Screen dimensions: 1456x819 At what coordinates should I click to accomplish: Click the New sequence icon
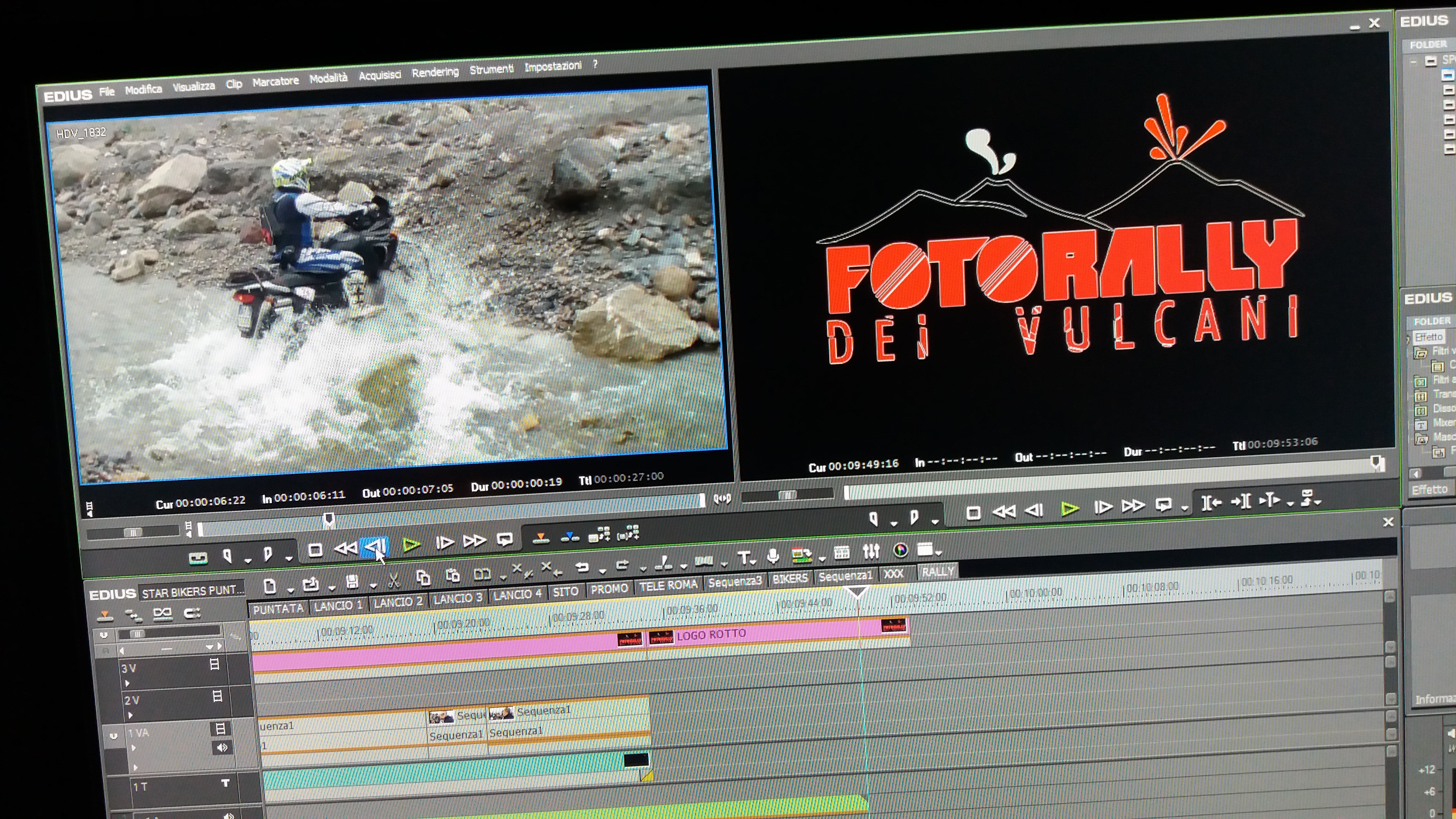tap(269, 586)
